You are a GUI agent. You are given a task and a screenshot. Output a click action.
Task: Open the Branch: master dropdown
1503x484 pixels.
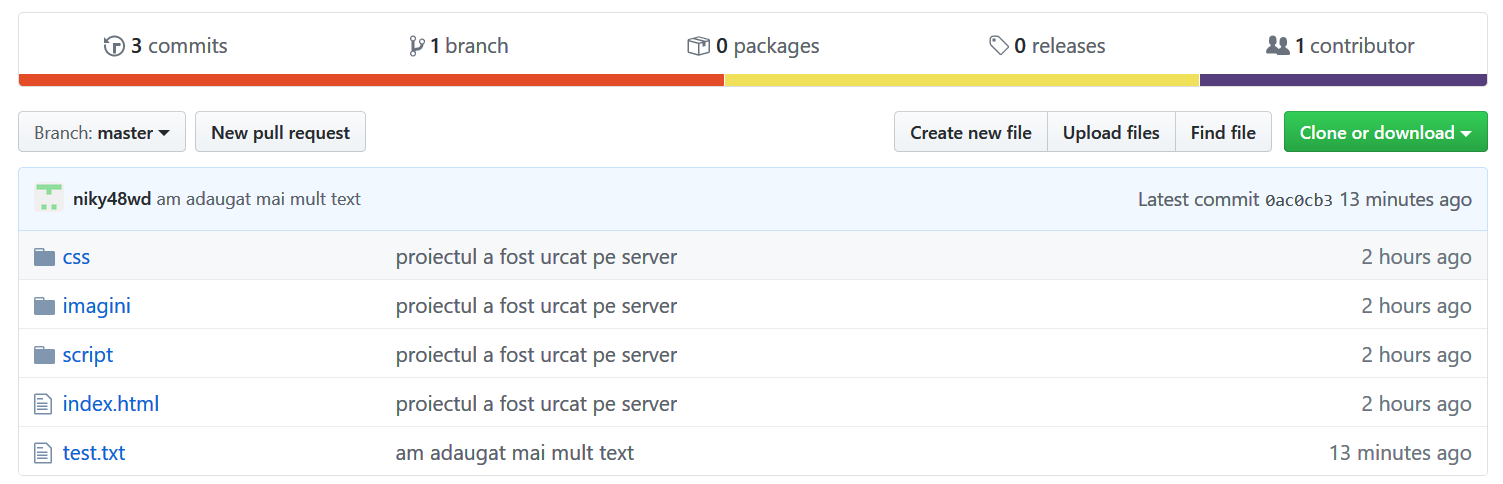click(x=102, y=132)
